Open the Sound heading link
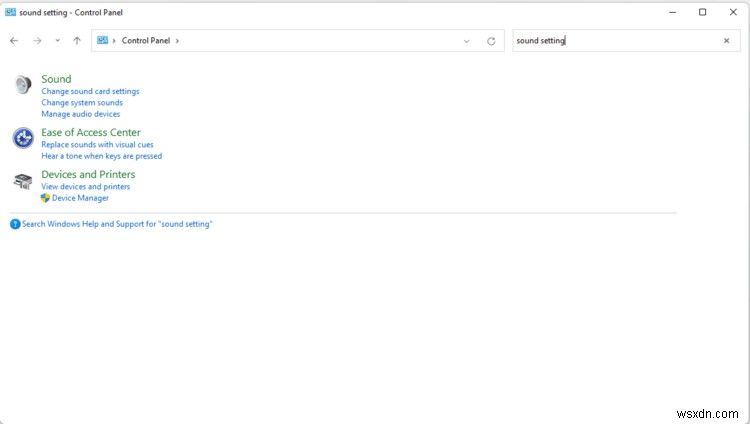Screen dimensions: 750x424 56,79
